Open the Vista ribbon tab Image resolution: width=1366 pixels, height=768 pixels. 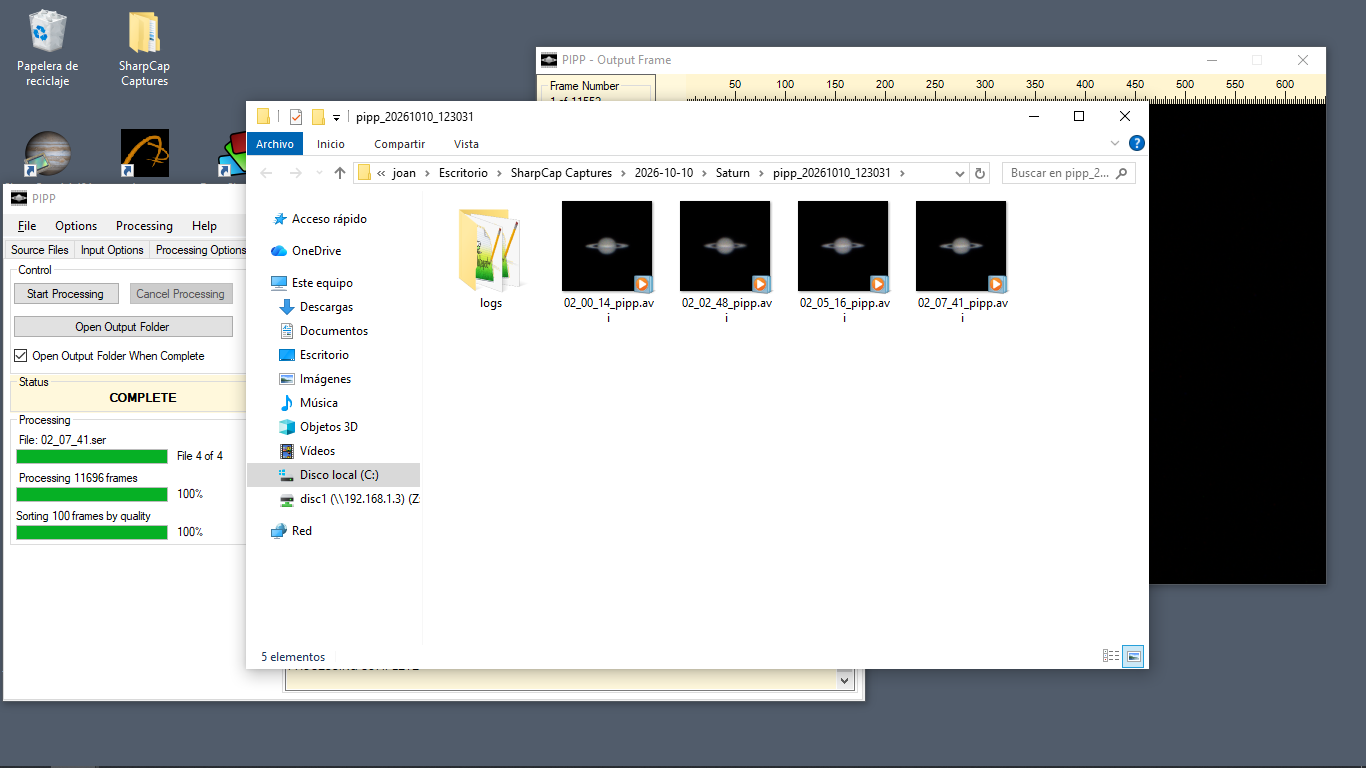point(466,144)
